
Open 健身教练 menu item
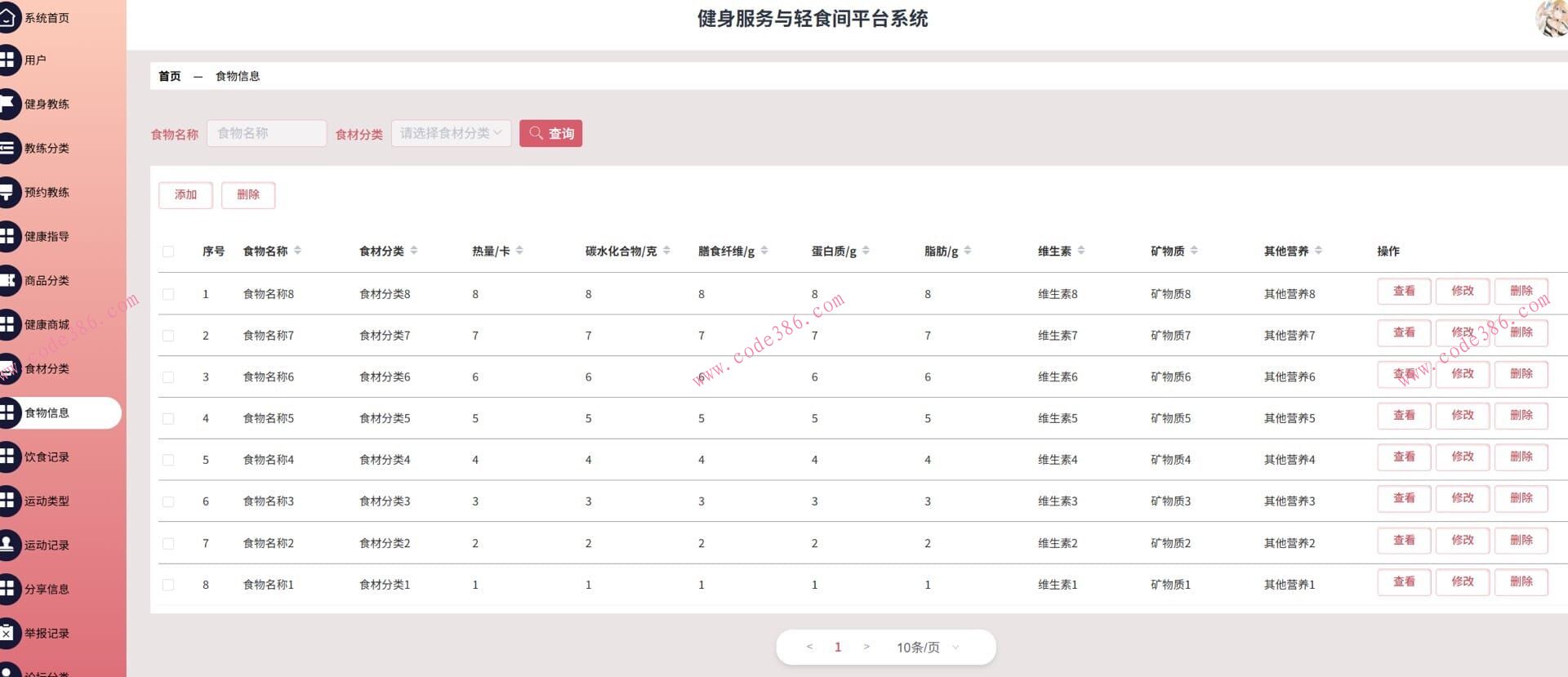coord(47,104)
